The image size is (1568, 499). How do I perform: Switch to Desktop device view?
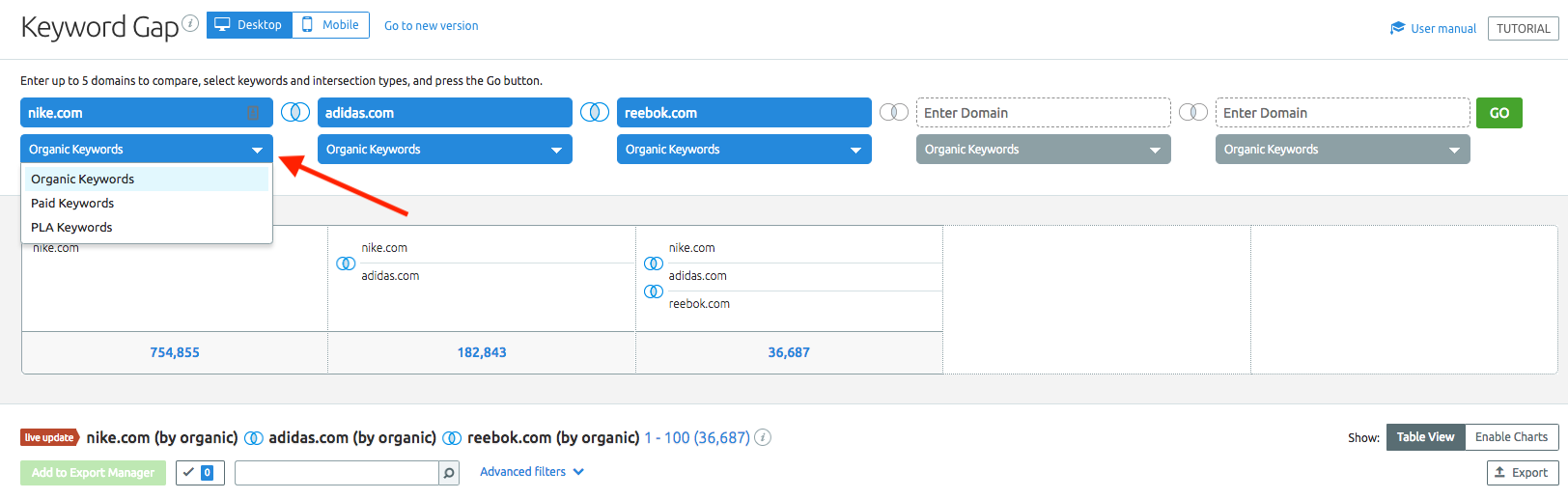[x=249, y=25]
